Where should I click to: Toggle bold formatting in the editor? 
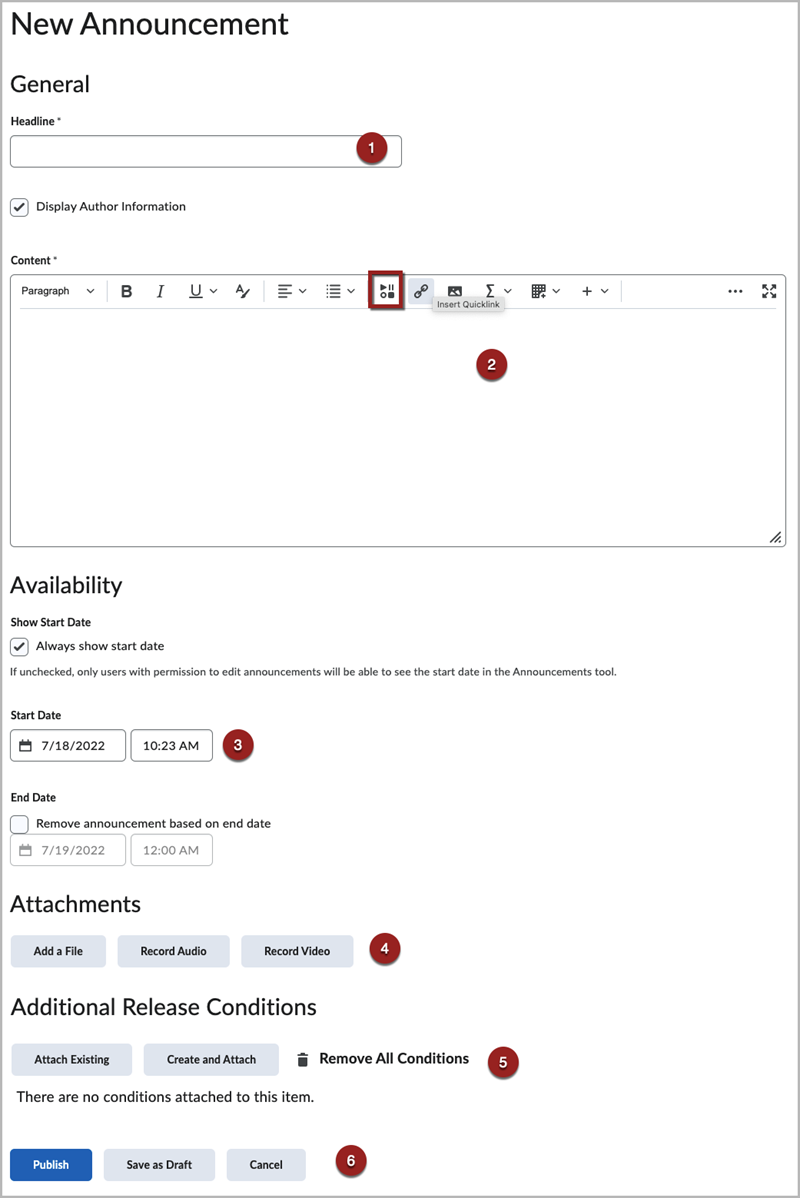127,291
